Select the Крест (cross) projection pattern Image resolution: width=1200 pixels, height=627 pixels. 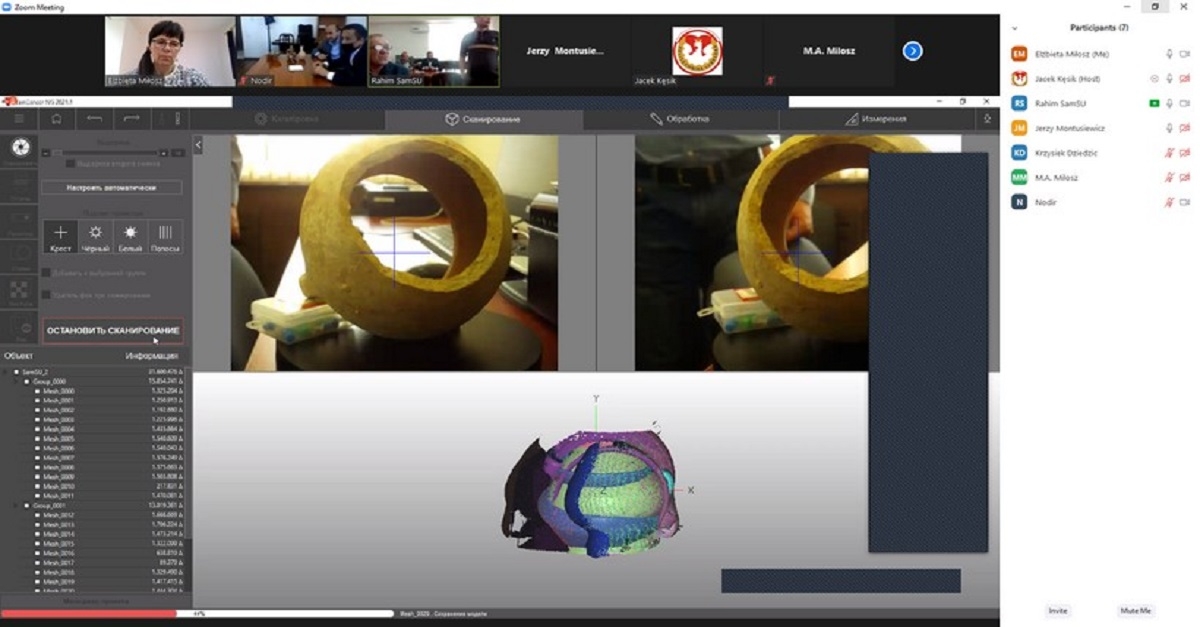click(x=60, y=236)
